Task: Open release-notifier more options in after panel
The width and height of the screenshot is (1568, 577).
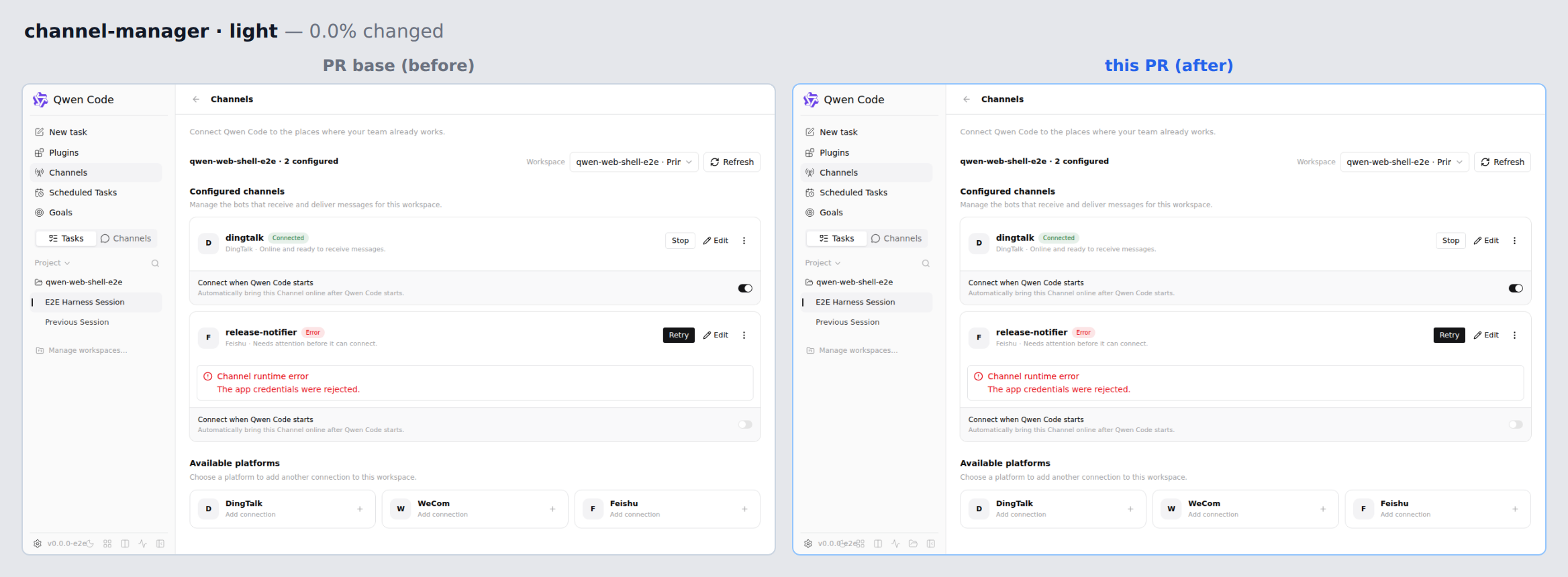Action: (x=1514, y=335)
